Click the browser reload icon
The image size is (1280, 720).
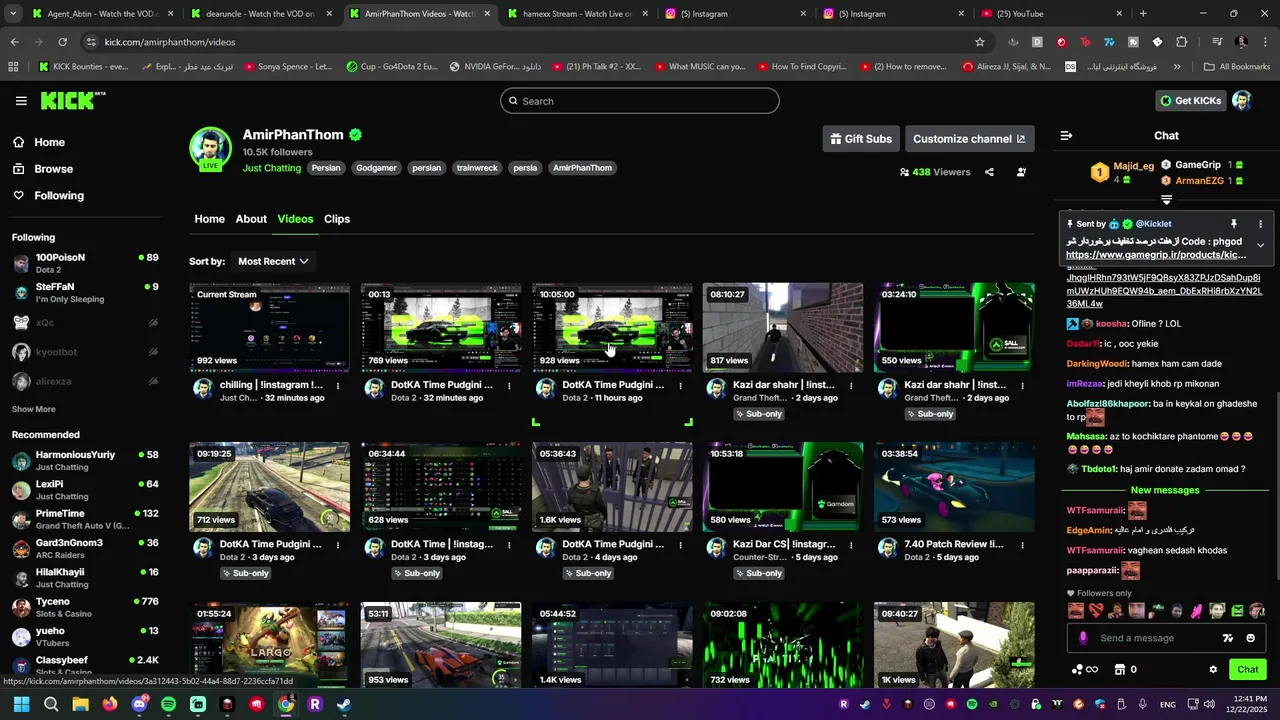(62, 42)
